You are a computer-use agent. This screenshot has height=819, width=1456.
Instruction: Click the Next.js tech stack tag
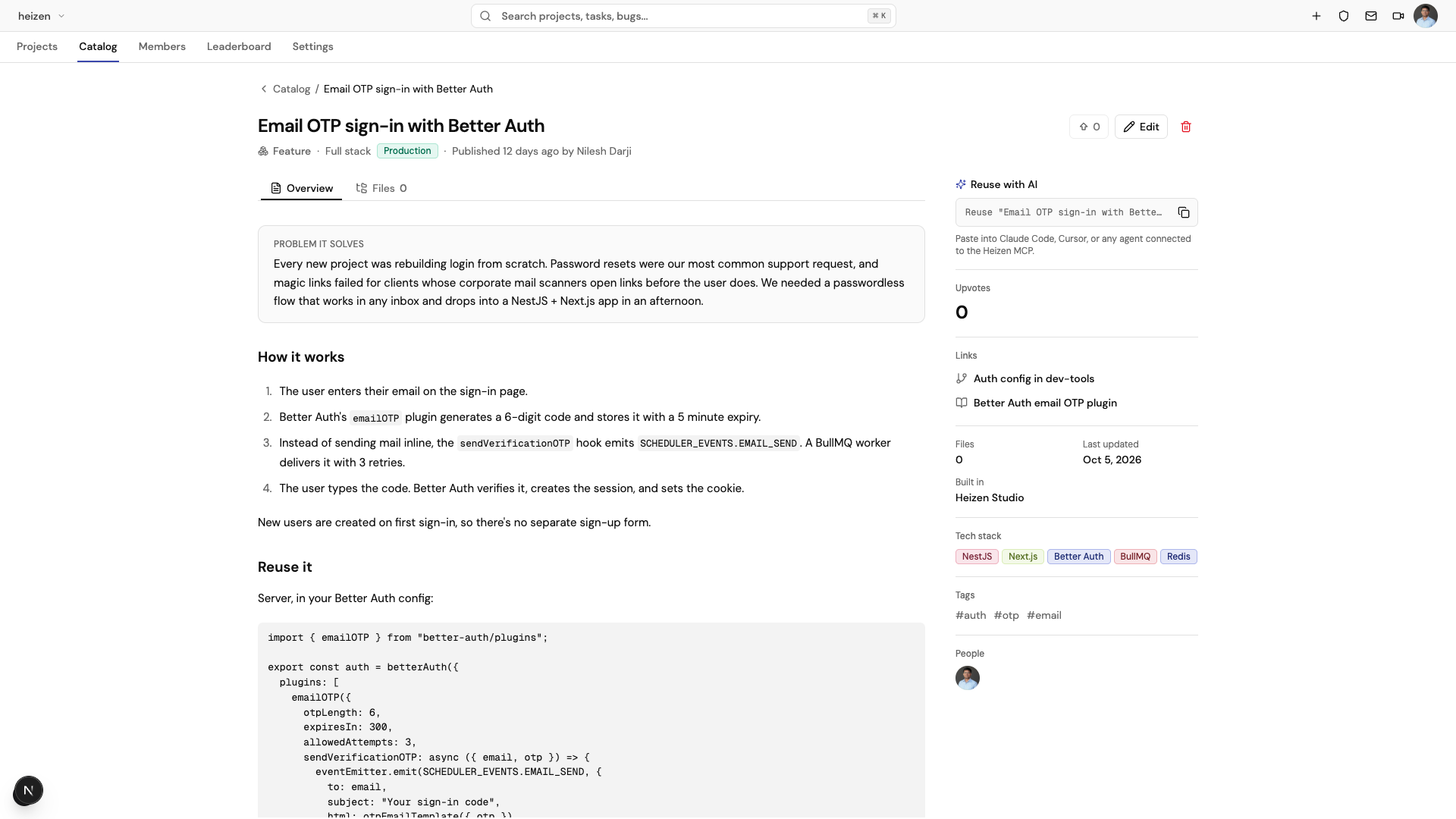coord(1023,557)
